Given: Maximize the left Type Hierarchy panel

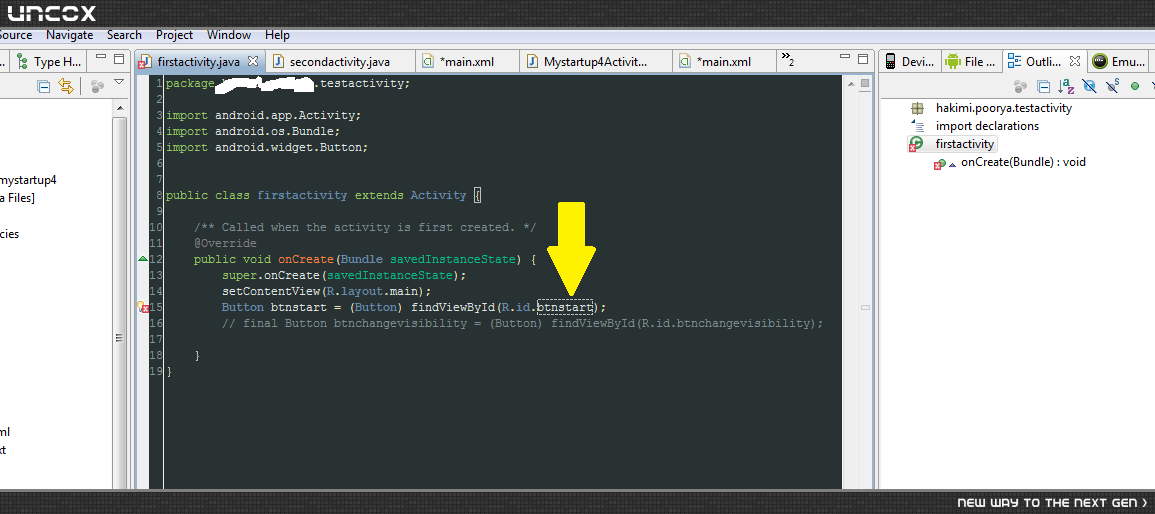Looking at the screenshot, I should coord(119,58).
